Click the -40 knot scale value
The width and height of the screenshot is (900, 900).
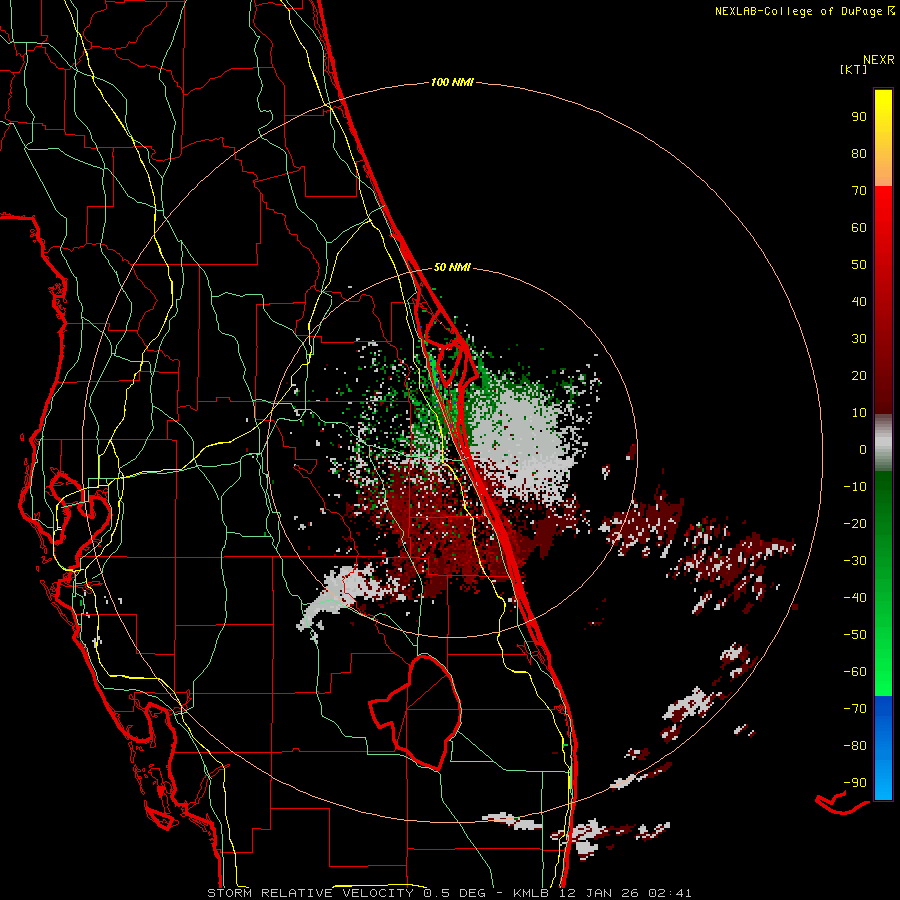(855, 598)
